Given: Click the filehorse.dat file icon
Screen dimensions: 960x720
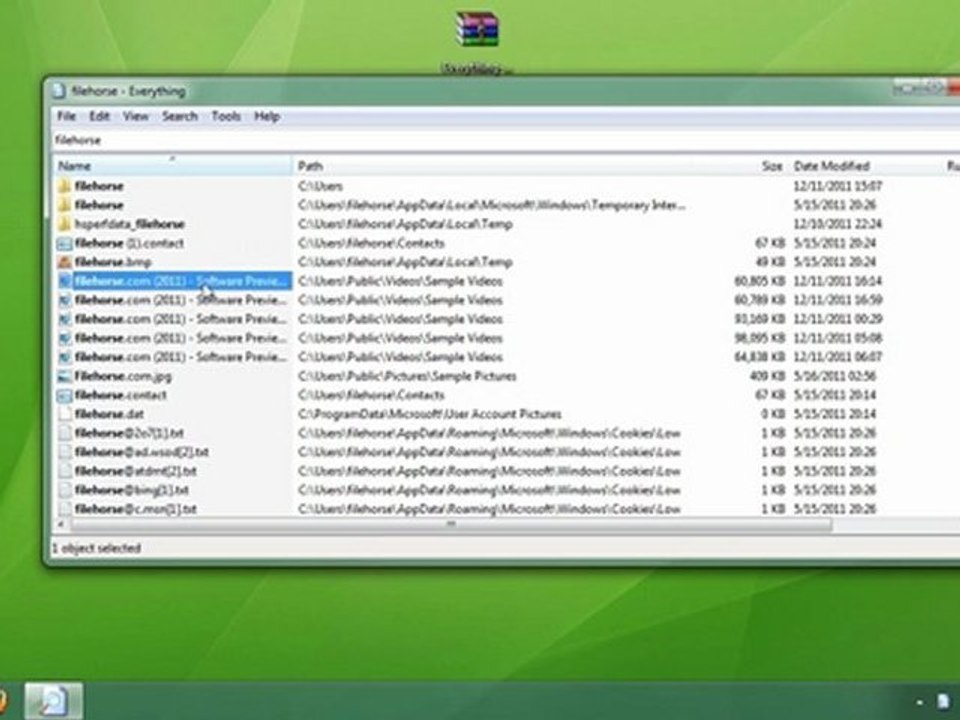Looking at the screenshot, I should coord(64,414).
